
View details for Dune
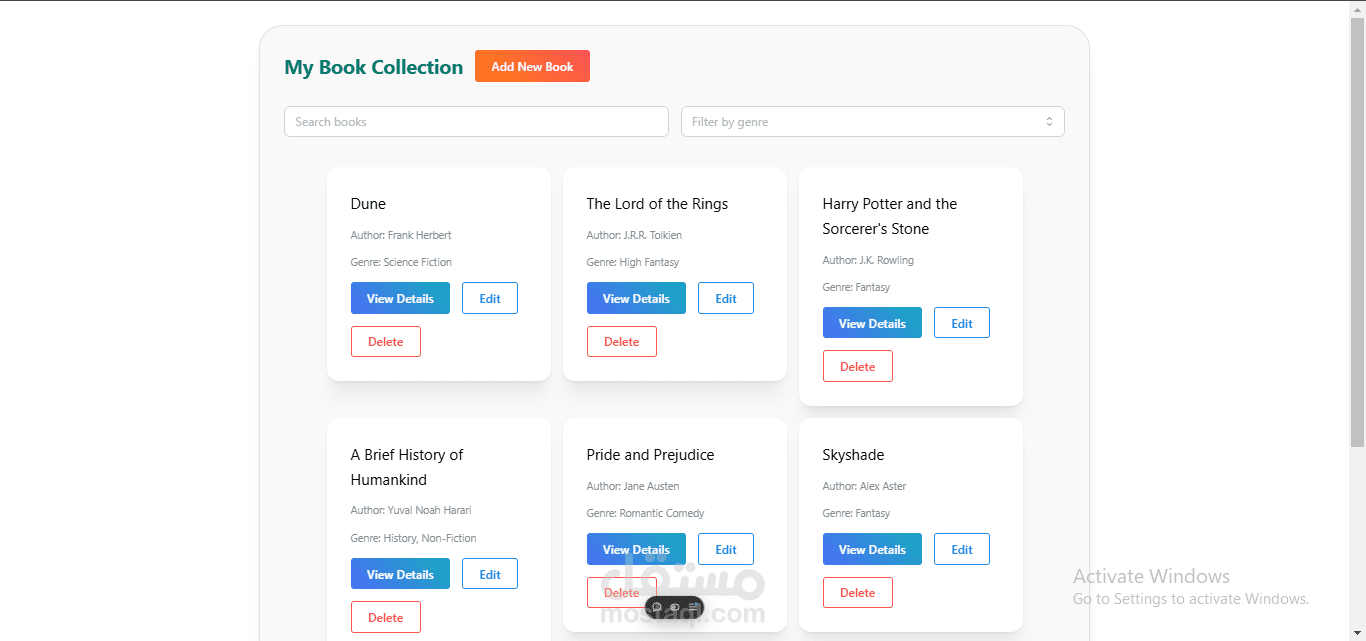[400, 298]
